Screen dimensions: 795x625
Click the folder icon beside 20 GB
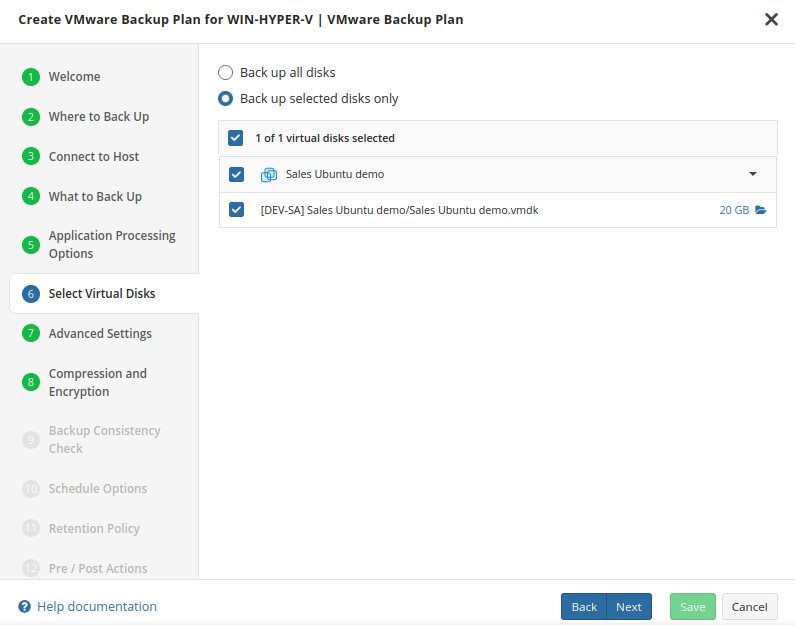click(x=761, y=211)
